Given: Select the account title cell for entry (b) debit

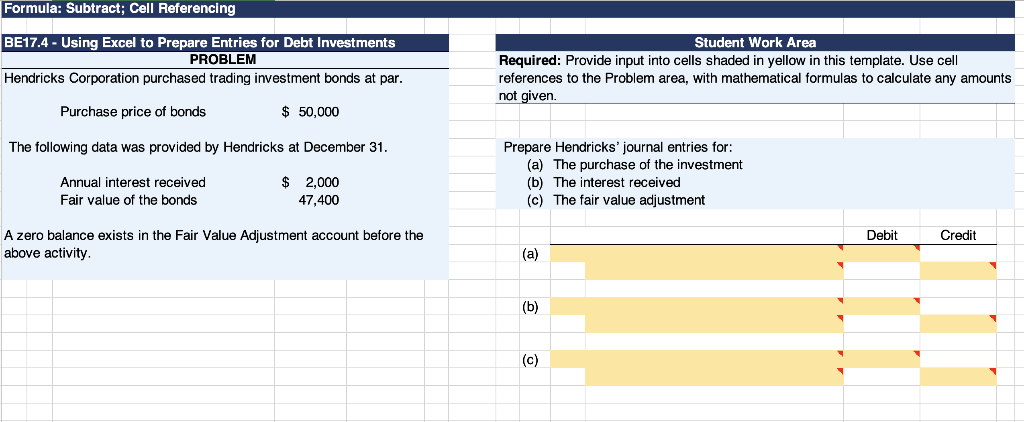Looking at the screenshot, I should pos(697,306).
